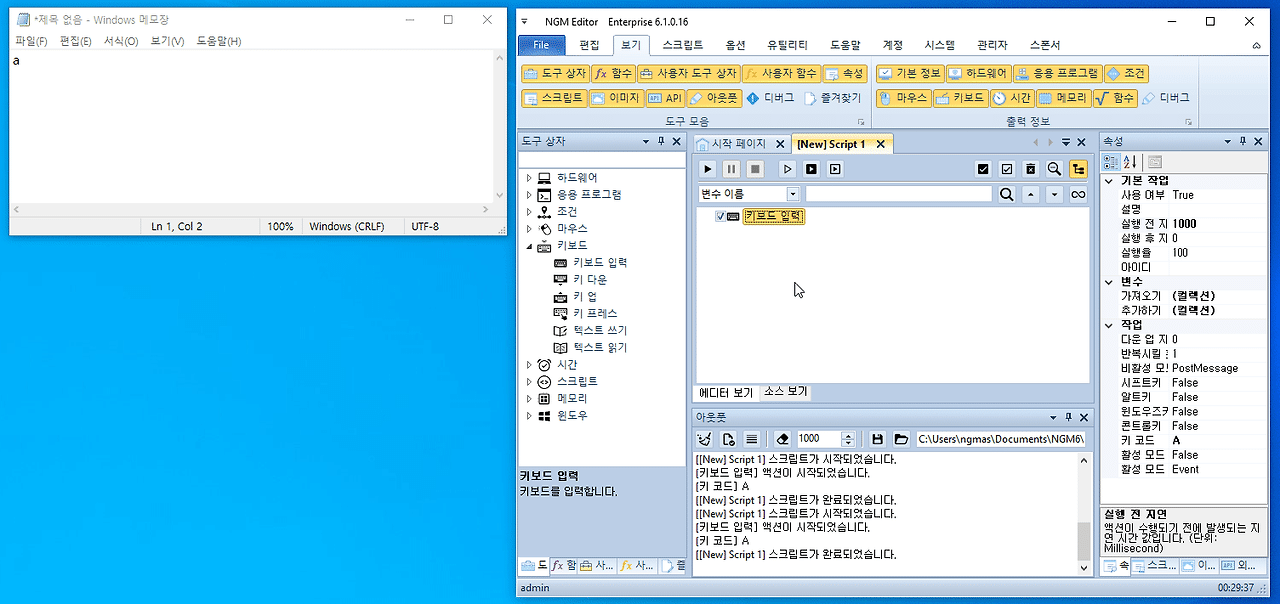This screenshot has height=604, width=1280.
Task: Select the 키보드 입력 action in script
Action: [774, 216]
